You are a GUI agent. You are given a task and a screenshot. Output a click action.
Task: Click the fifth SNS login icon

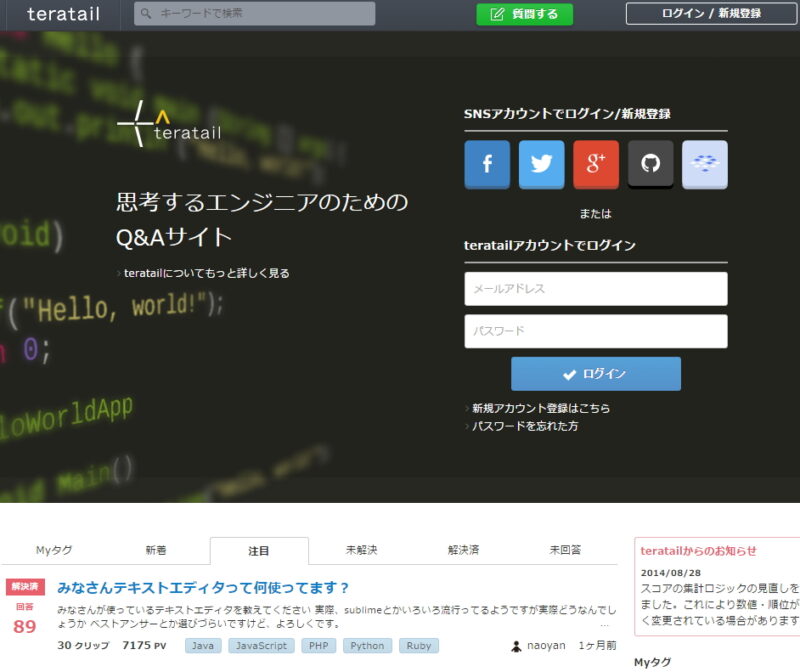702,164
